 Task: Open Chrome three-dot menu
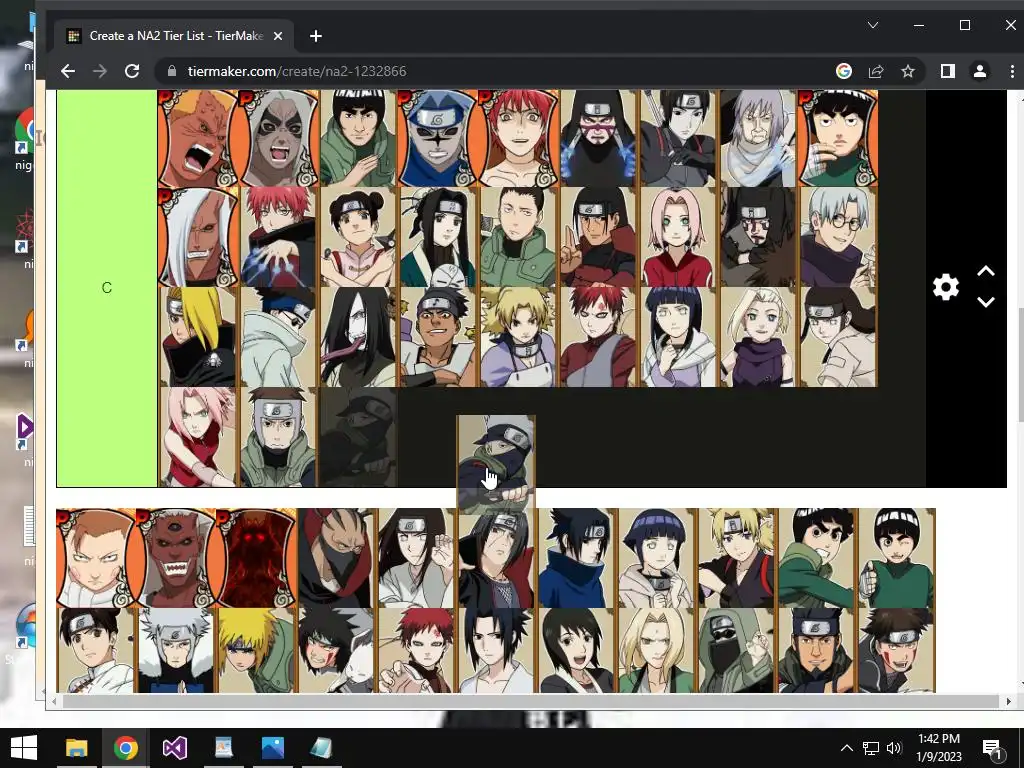[x=1012, y=71]
